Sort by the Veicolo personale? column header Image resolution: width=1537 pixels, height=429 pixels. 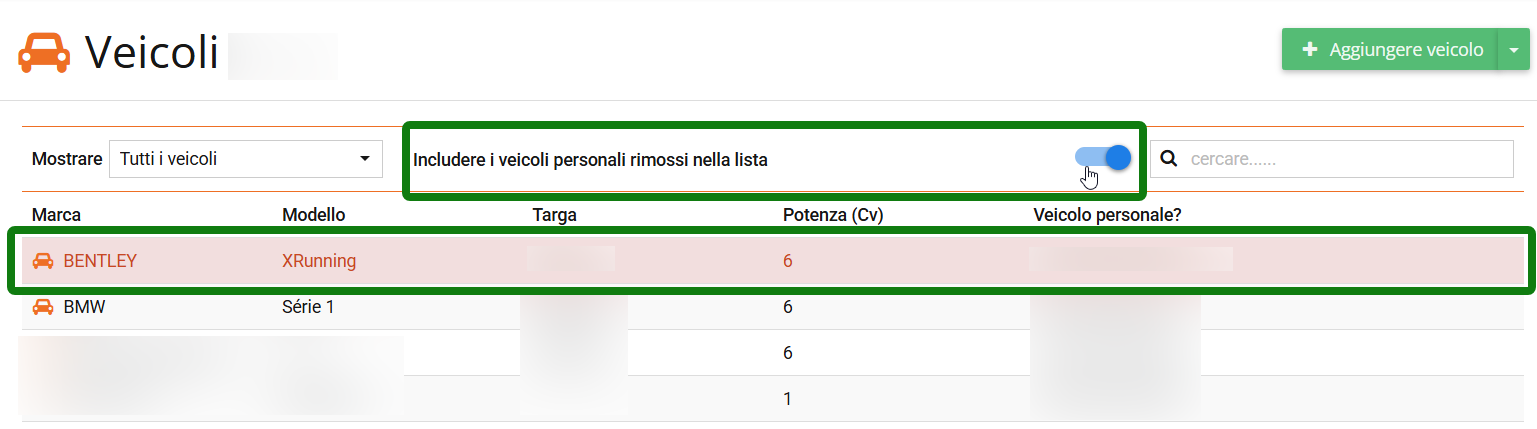(x=1107, y=215)
